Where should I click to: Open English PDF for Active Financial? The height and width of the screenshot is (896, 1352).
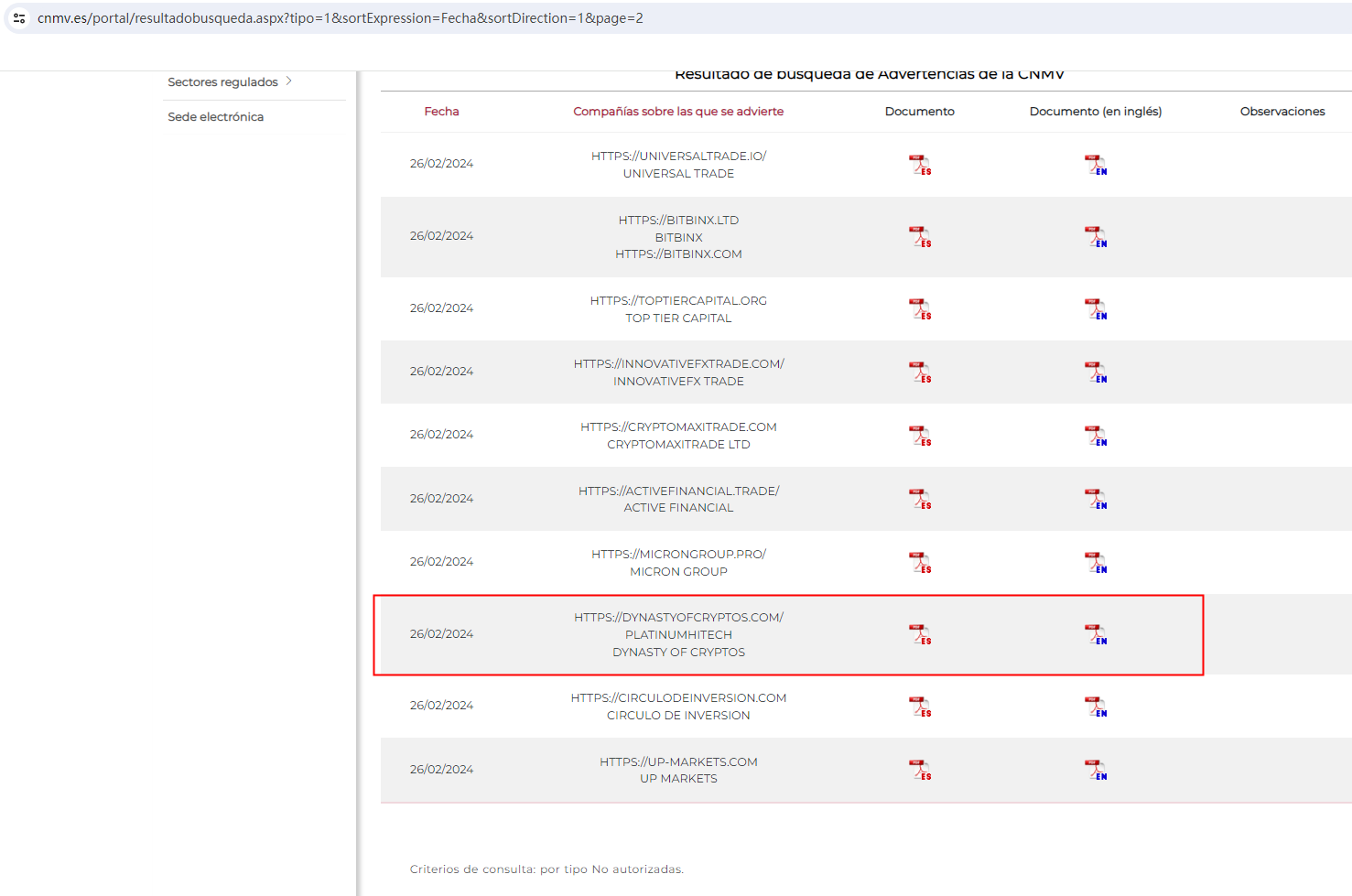click(1096, 499)
